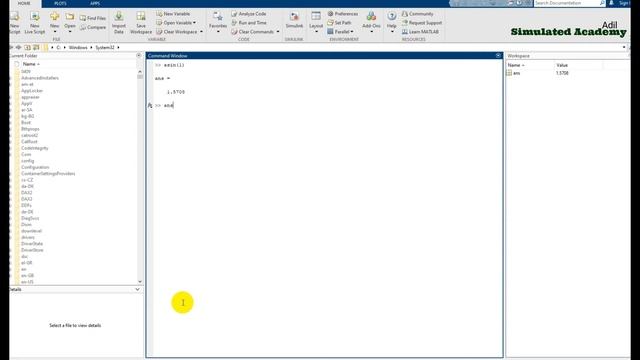
Task: Expand the Open dropdown arrow
Action: tap(70, 32)
